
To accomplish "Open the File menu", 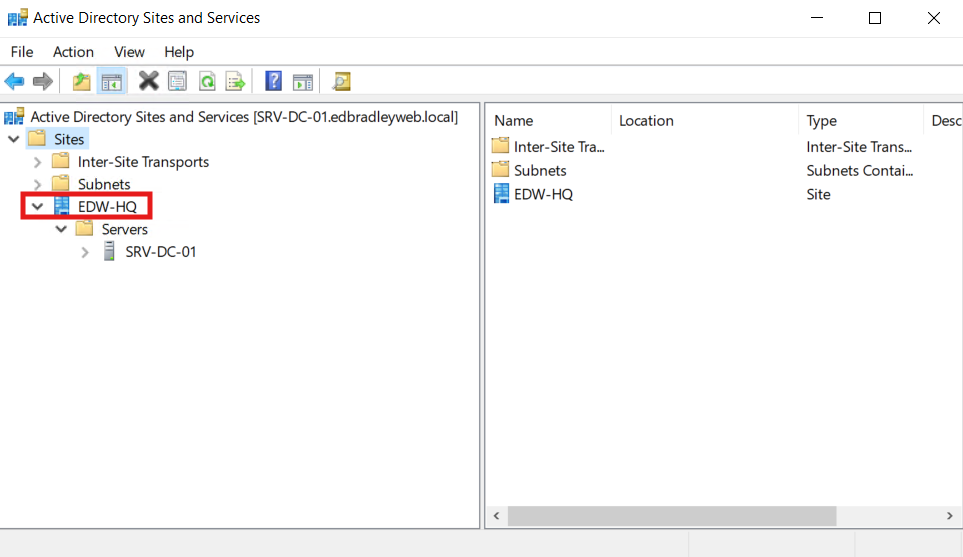I will pos(22,52).
